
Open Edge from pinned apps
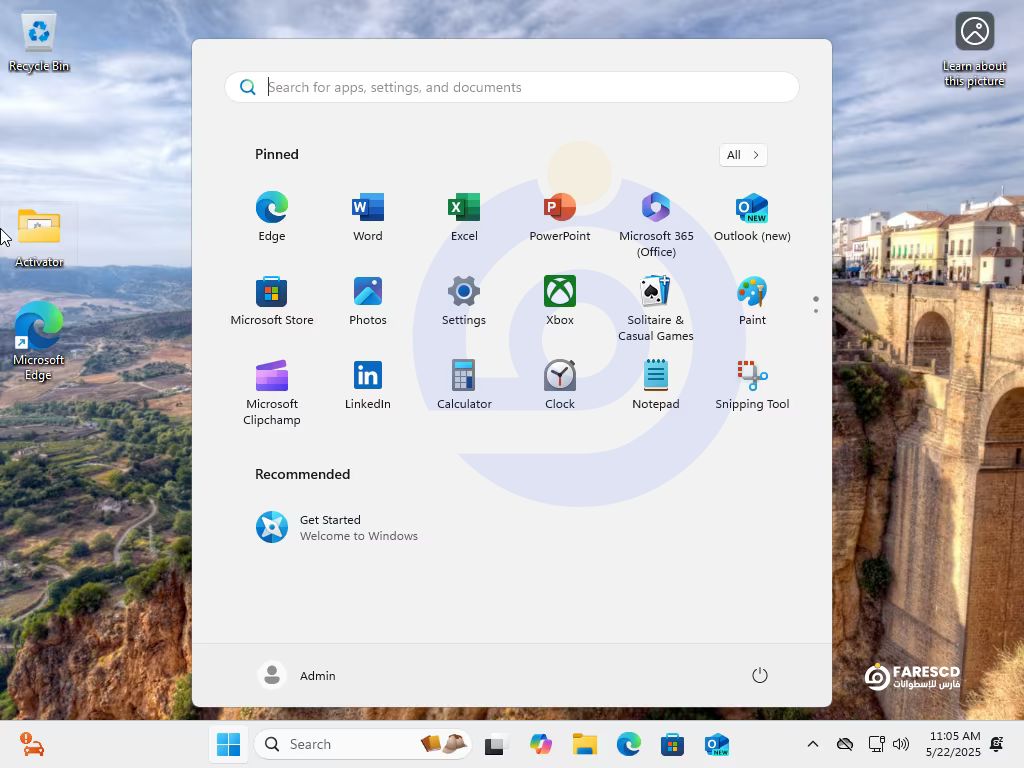[x=272, y=217]
